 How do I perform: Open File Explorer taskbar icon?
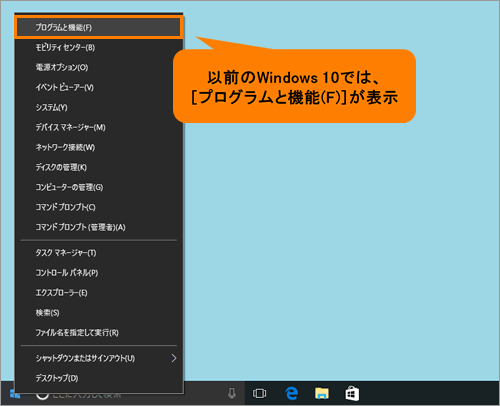coord(322,394)
